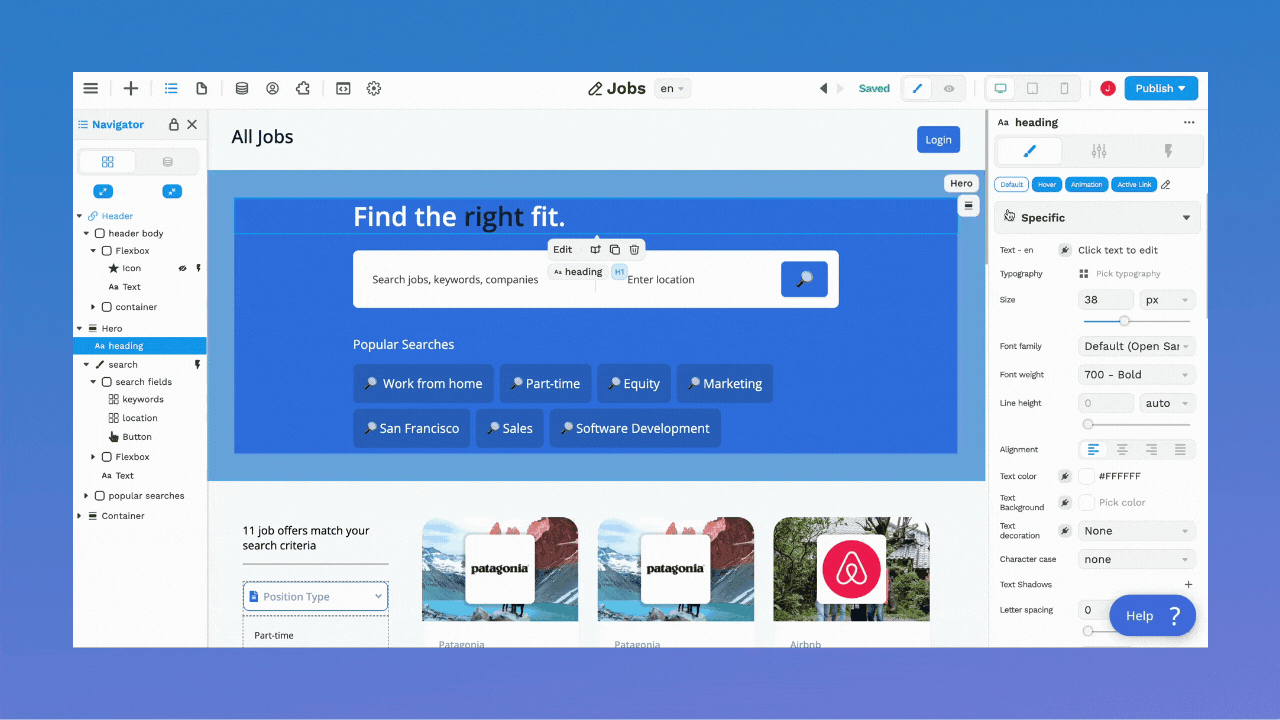The height and width of the screenshot is (720, 1280).
Task: Click the bind icon beside Text color
Action: pos(1064,476)
